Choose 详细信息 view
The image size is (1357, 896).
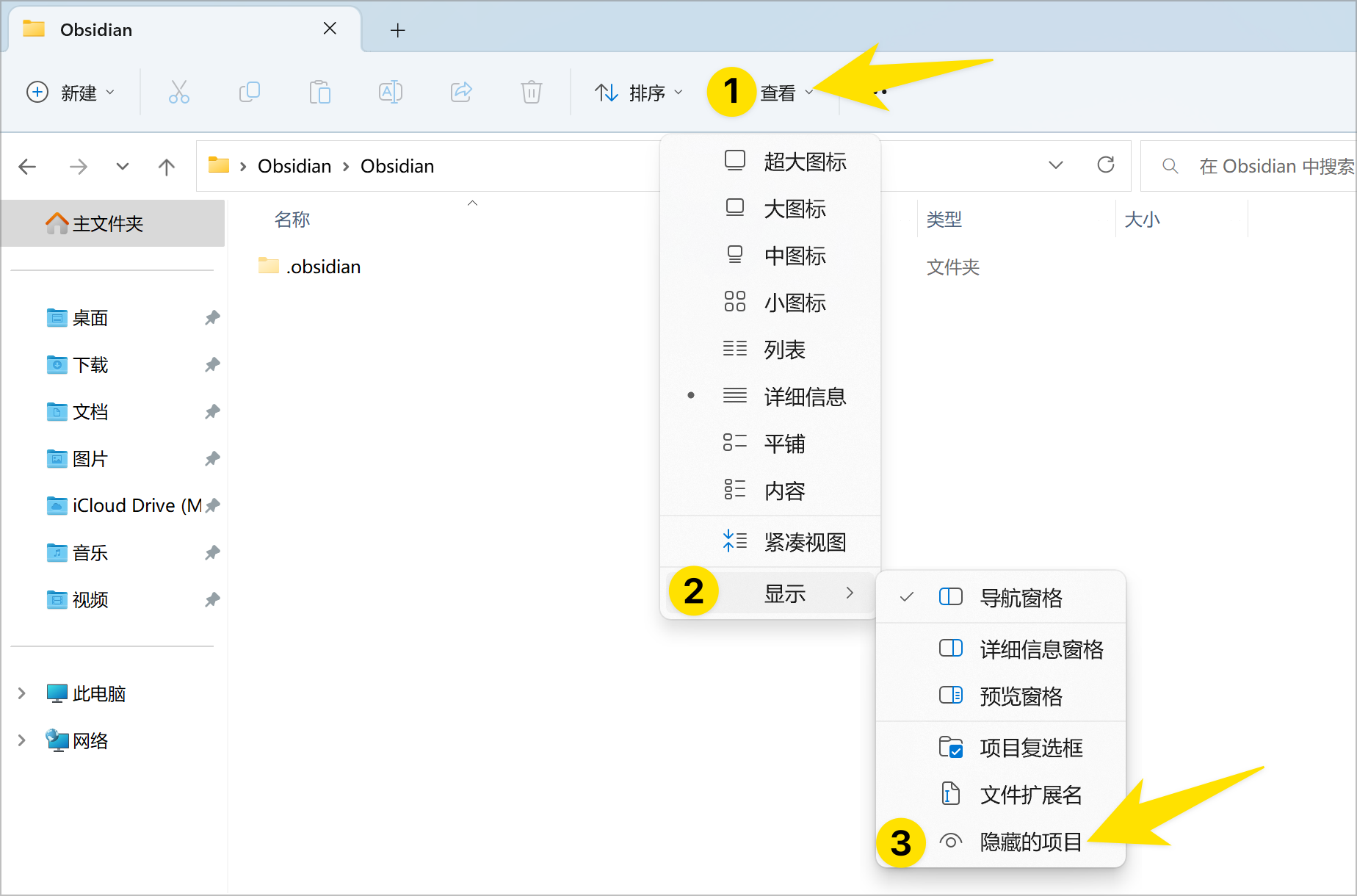click(770, 397)
